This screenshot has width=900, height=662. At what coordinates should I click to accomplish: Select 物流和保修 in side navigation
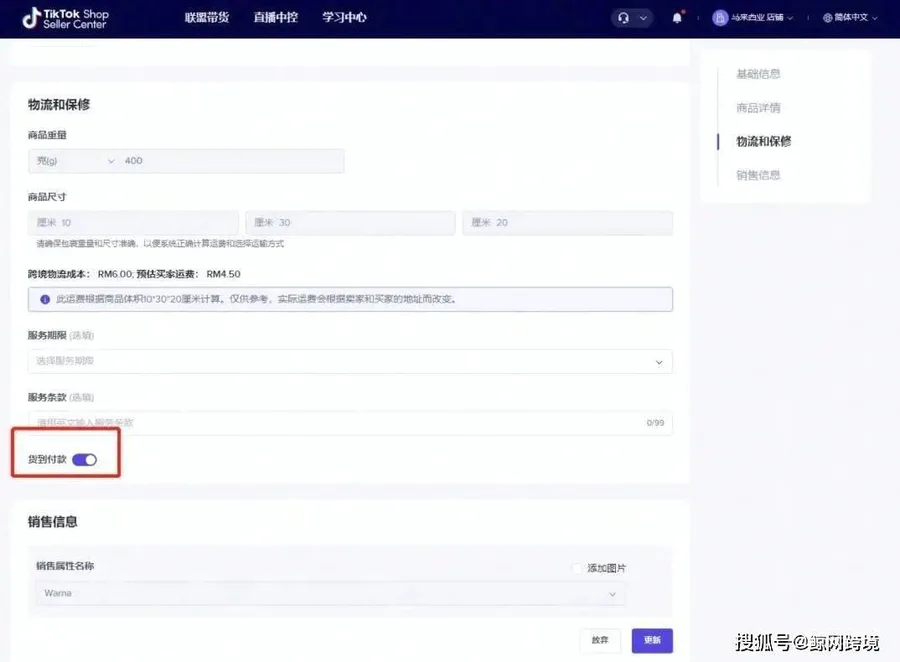(763, 141)
